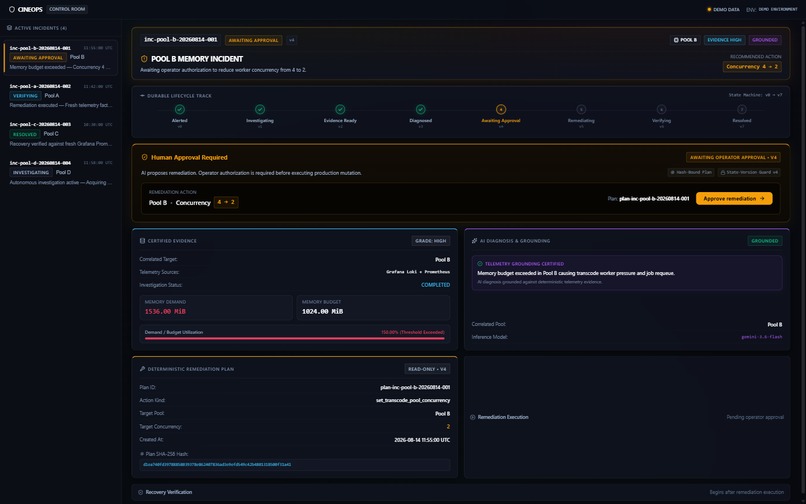
Task: Click the warning icon beside Pool B Memory Incident
Action: point(144,59)
